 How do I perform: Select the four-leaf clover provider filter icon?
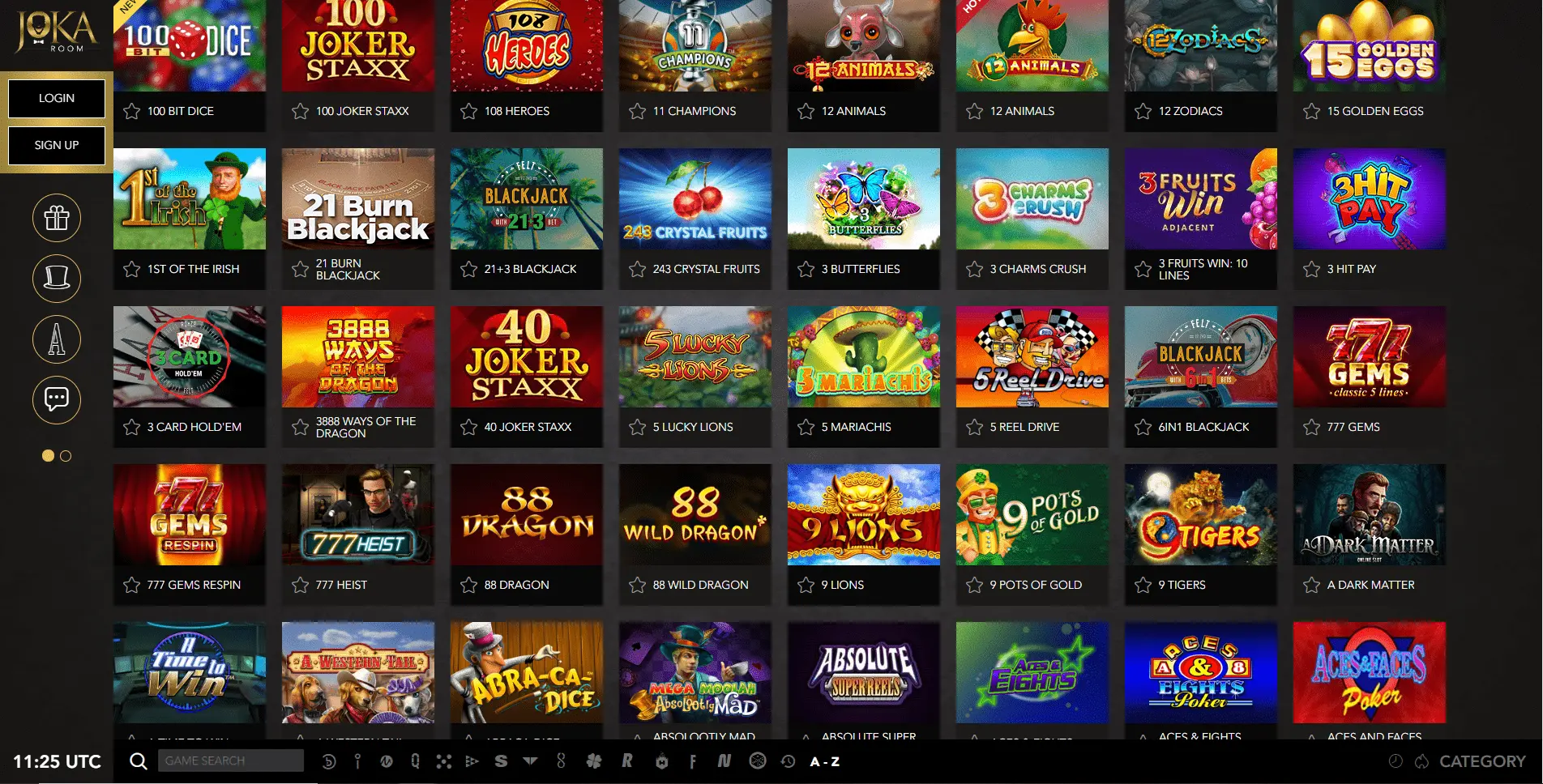click(x=594, y=761)
